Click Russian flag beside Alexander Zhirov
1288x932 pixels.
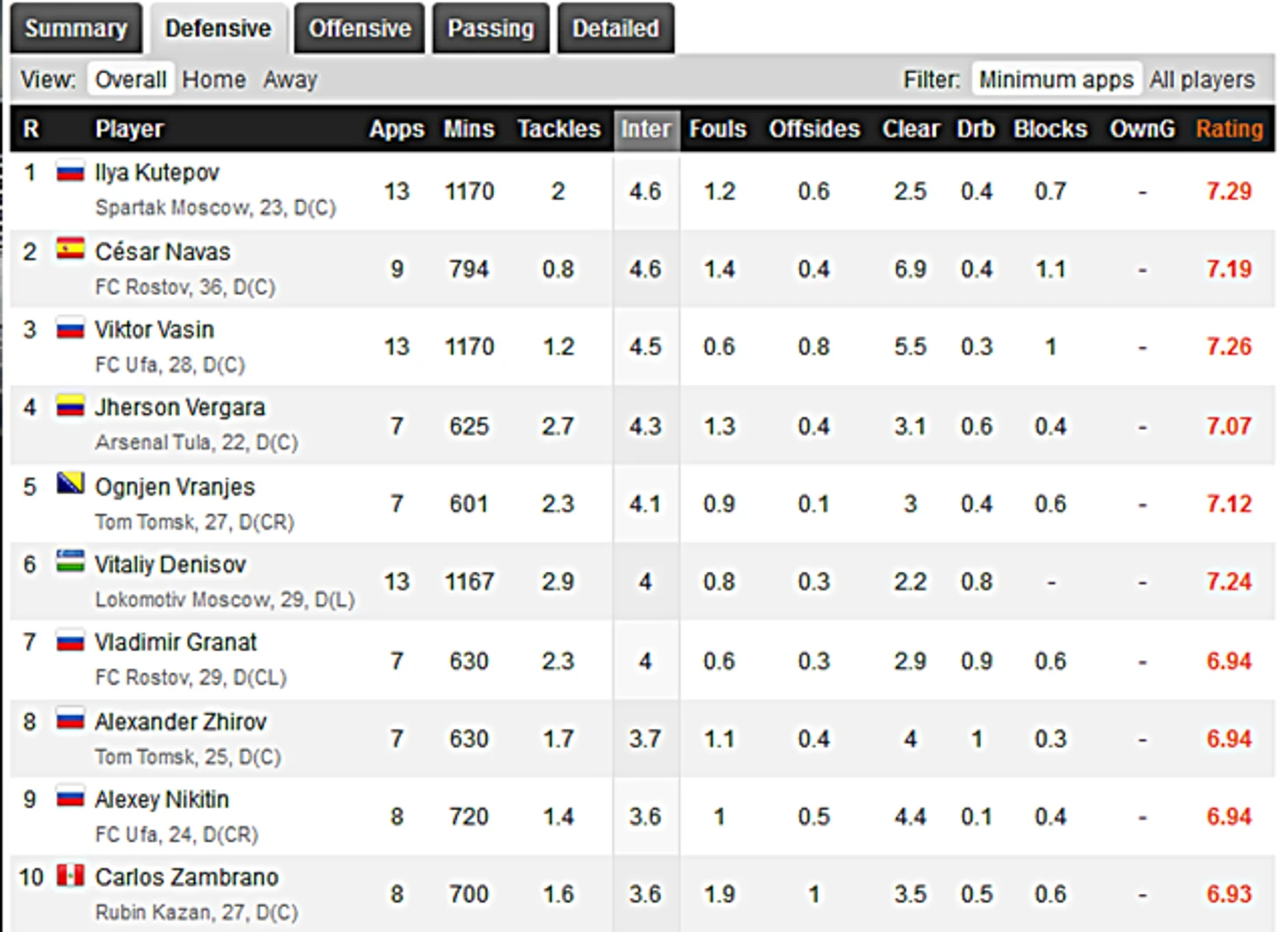71,718
